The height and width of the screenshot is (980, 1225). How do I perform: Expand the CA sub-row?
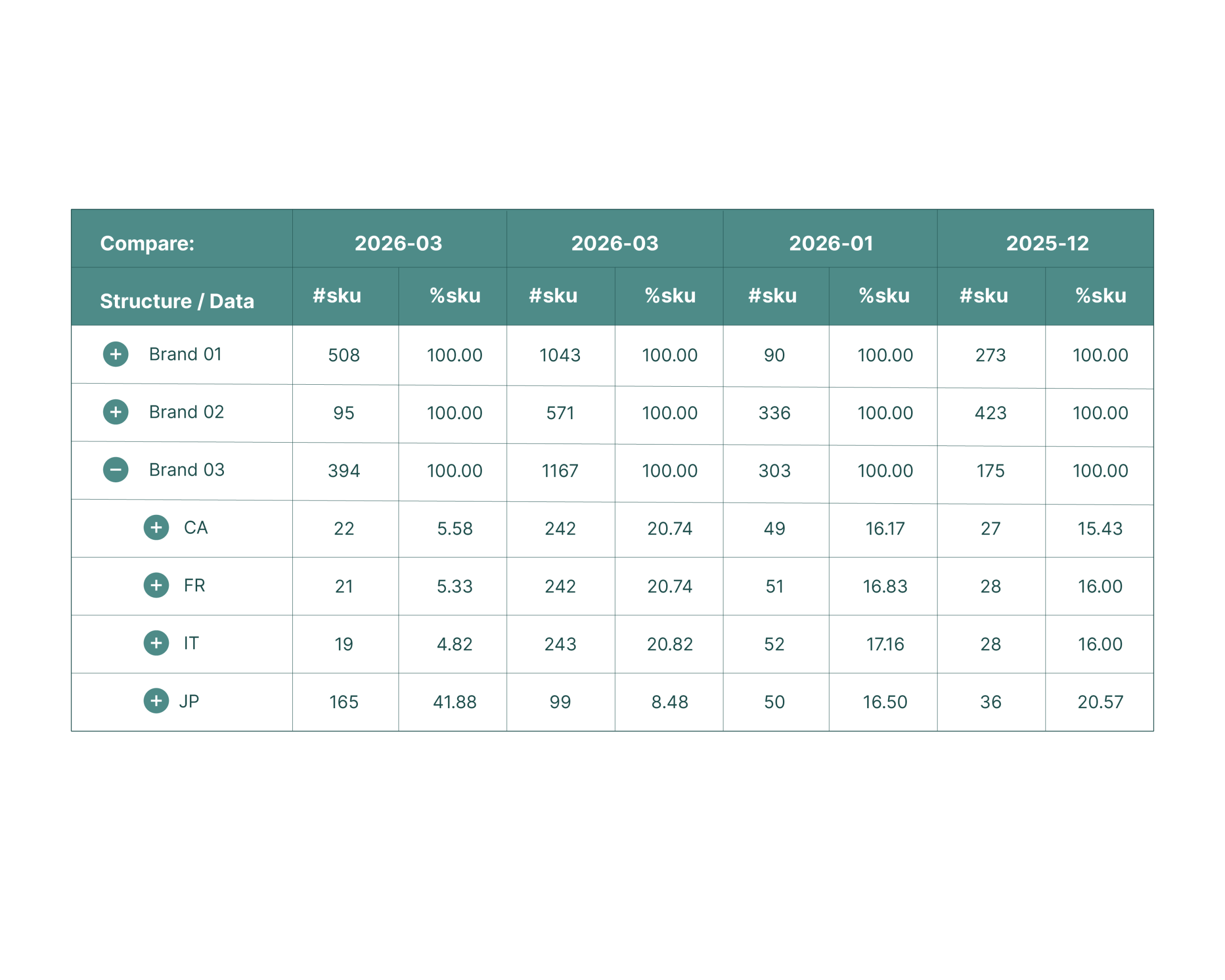pyautogui.click(x=156, y=528)
